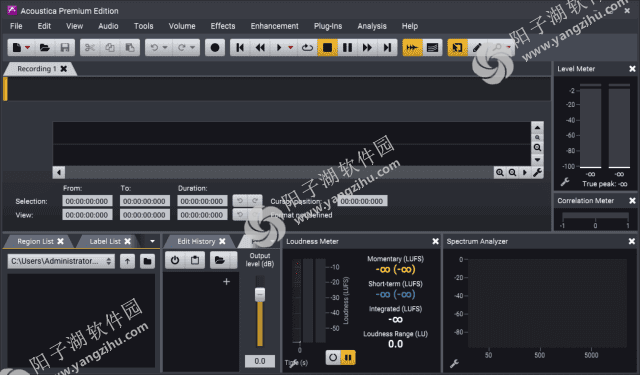Open the panel tabs dropdown arrow beside Label List
Viewport: 640px width, 375px height.
(152, 241)
